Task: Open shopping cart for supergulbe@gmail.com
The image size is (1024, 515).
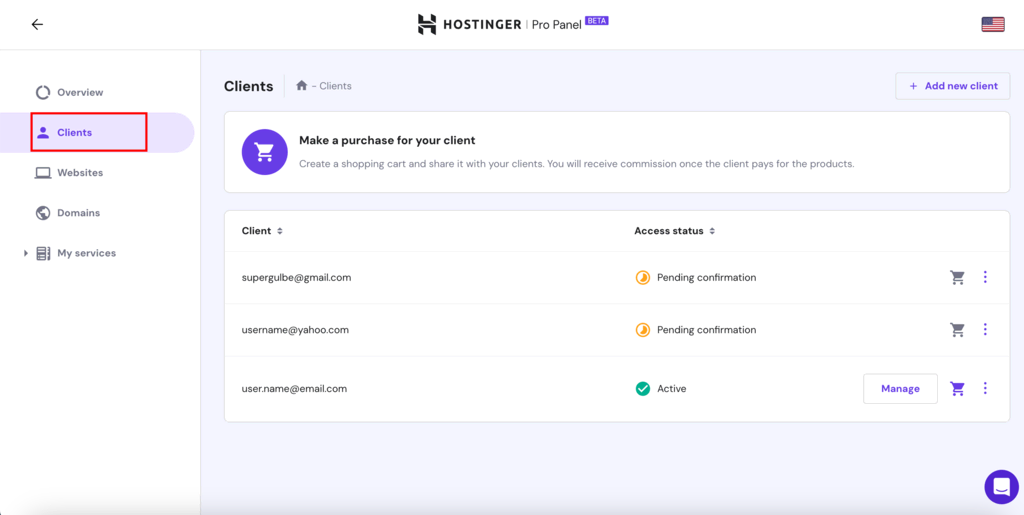Action: pos(957,277)
